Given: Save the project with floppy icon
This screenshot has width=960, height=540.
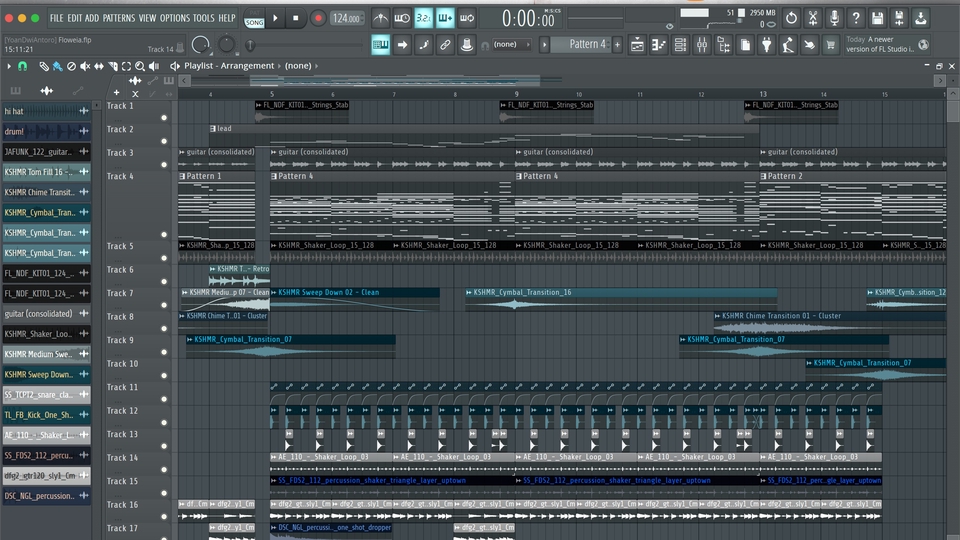Looking at the screenshot, I should [877, 18].
